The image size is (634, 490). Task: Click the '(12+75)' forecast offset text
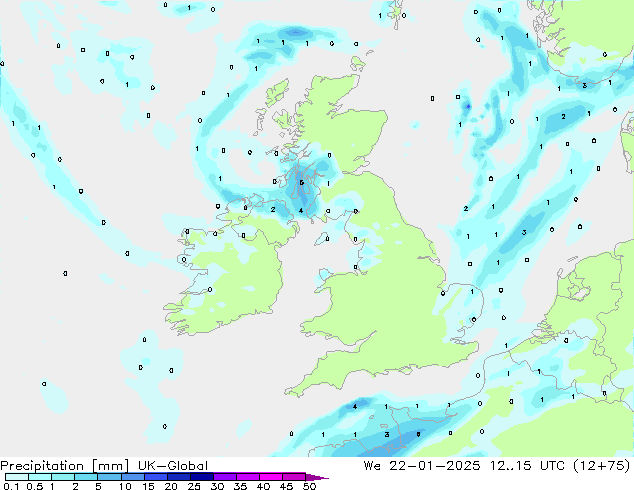point(602,466)
